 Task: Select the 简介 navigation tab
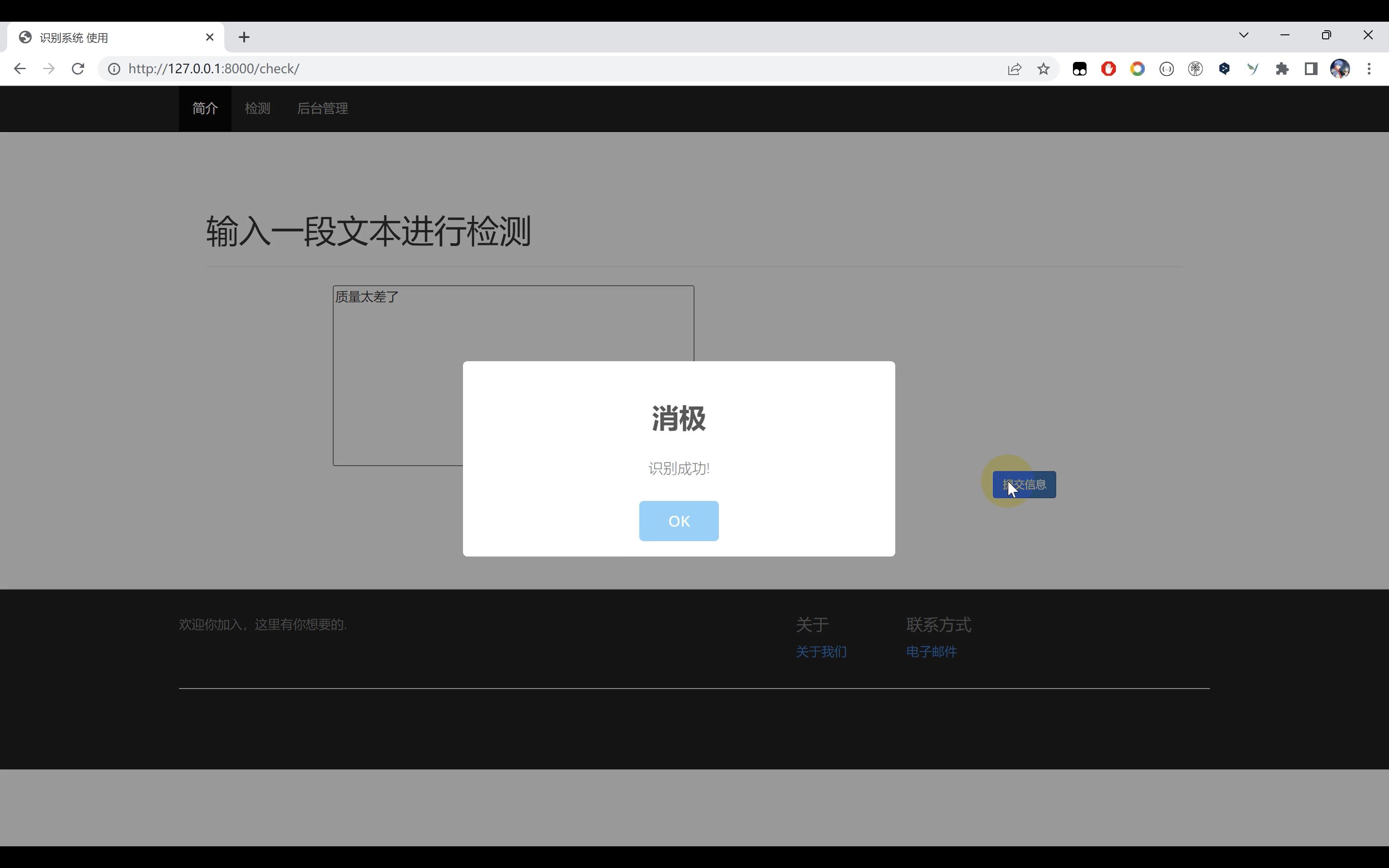tap(205, 108)
